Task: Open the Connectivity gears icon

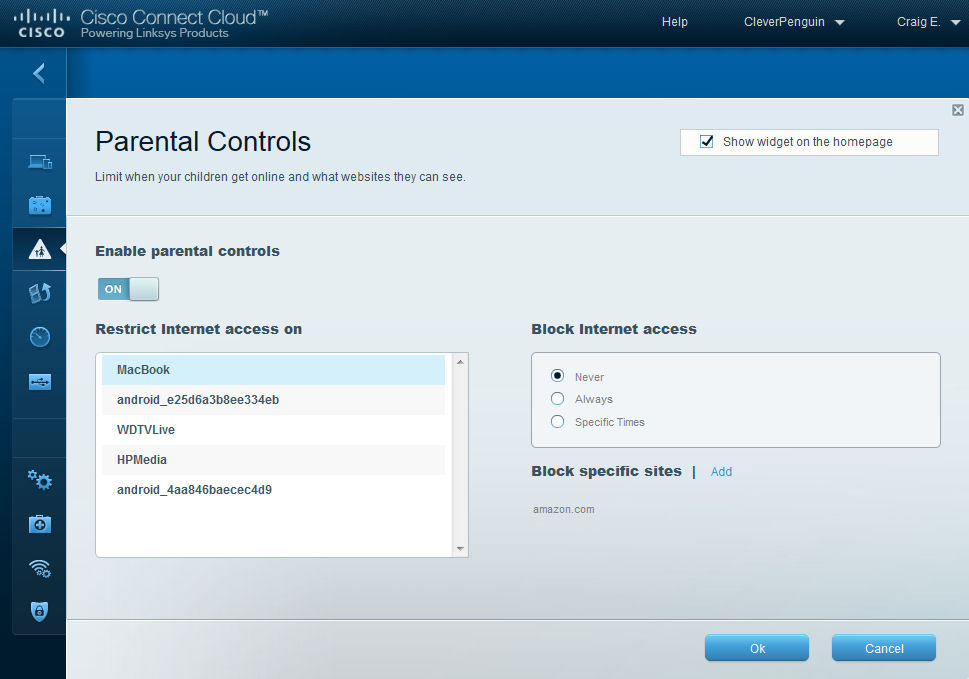Action: tap(40, 480)
